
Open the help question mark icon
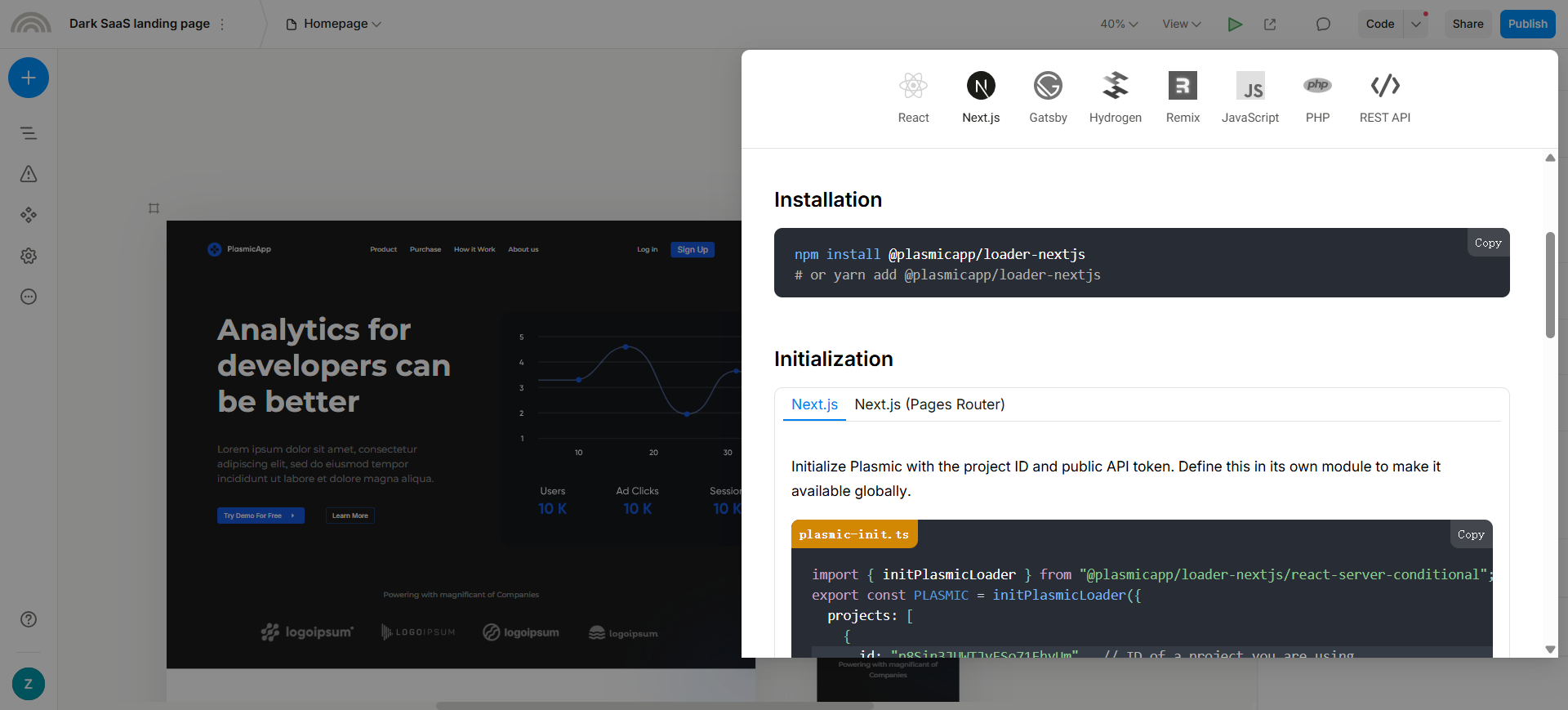point(29,619)
